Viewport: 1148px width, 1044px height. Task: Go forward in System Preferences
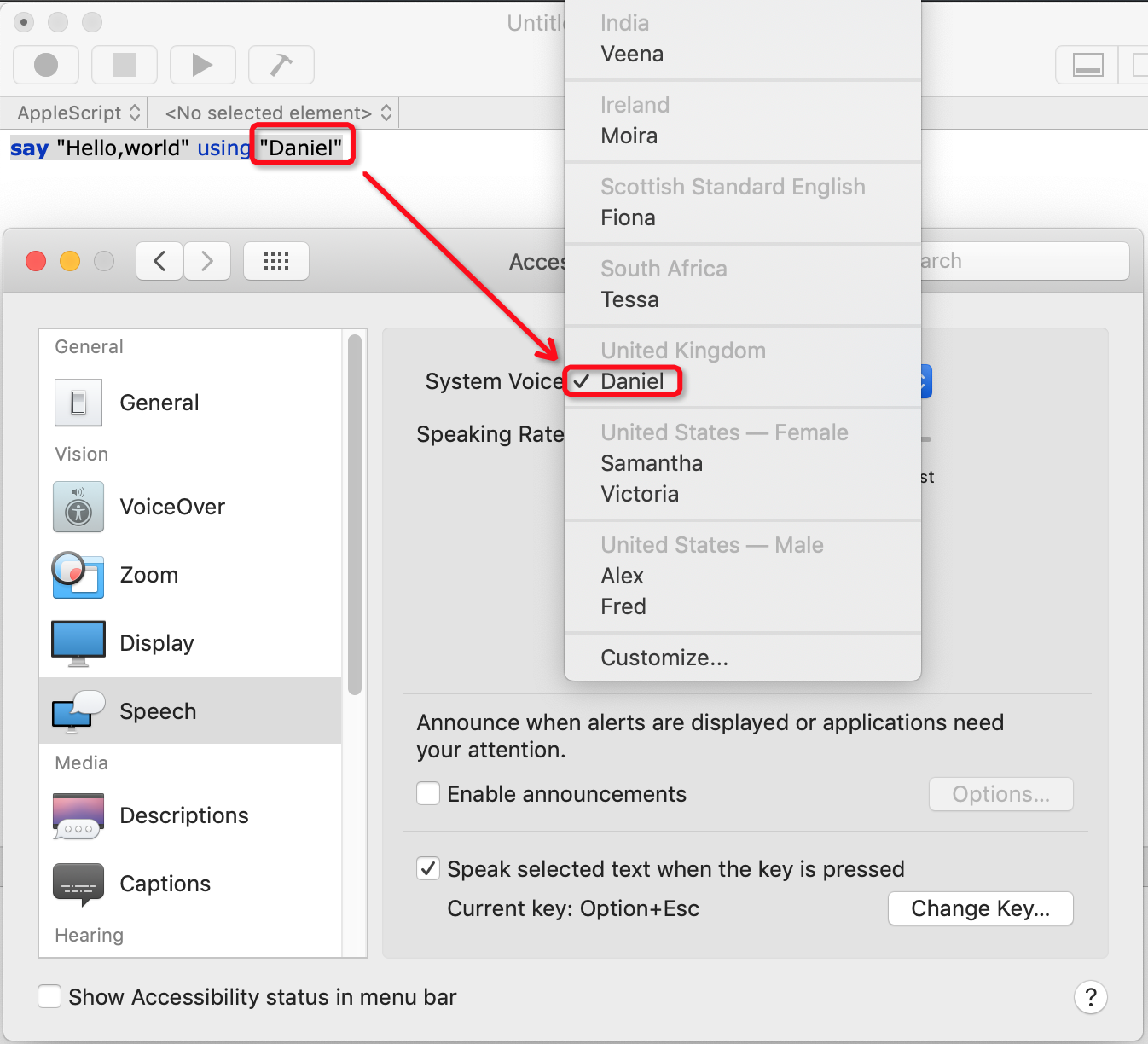click(207, 261)
